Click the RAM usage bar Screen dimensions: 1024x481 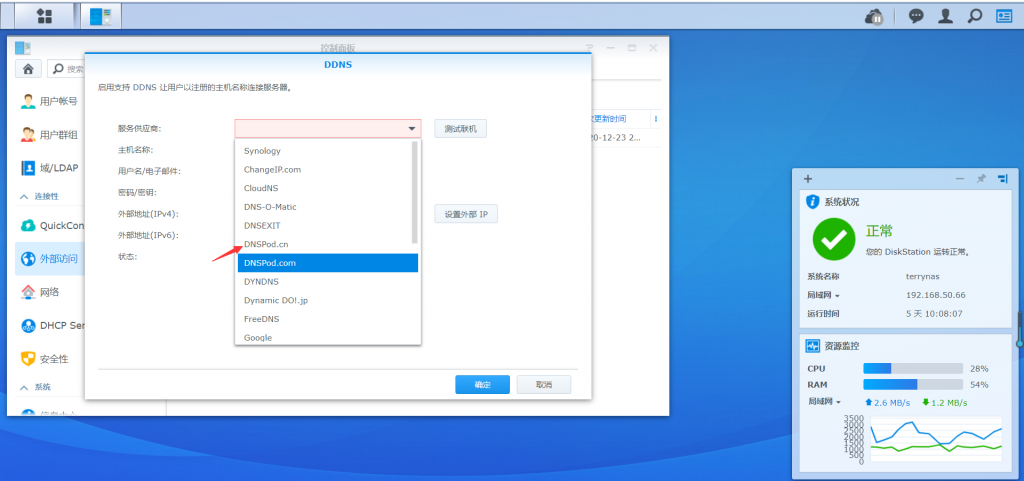pos(913,384)
